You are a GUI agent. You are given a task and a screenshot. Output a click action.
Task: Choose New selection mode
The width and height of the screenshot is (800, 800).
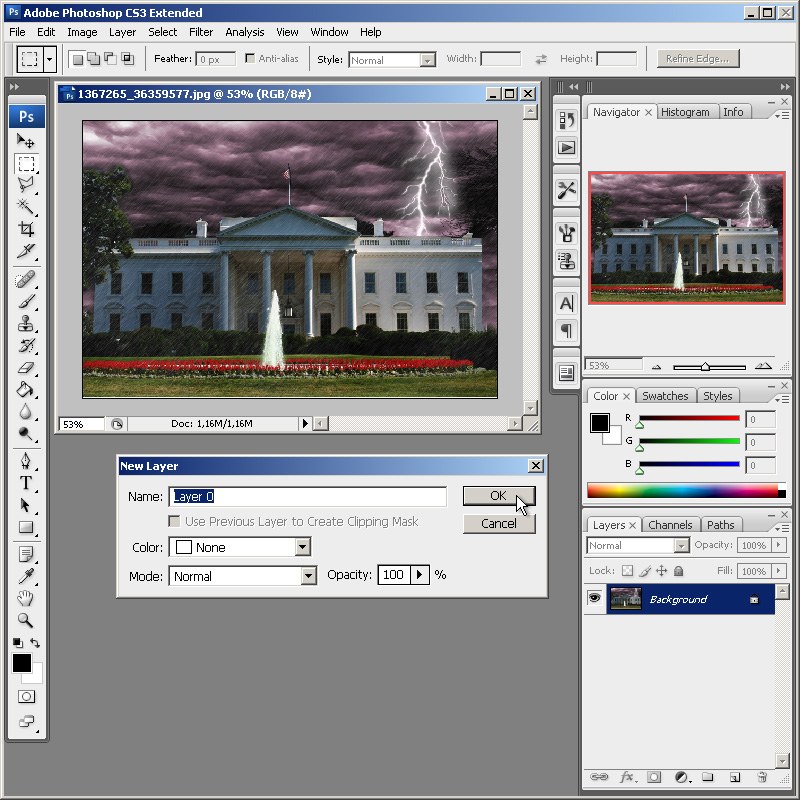pos(78,59)
